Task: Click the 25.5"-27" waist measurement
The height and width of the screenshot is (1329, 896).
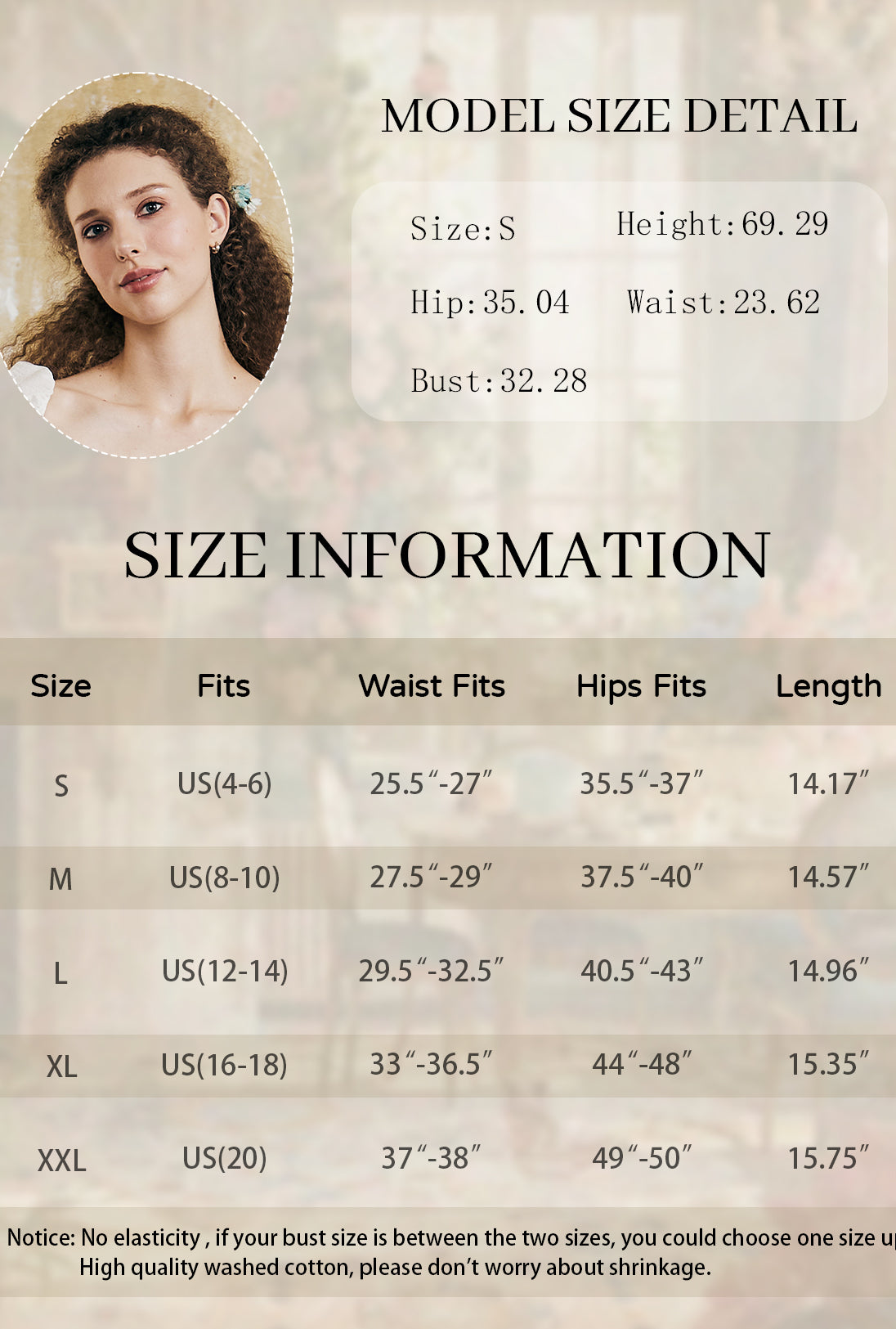Action: tap(431, 783)
